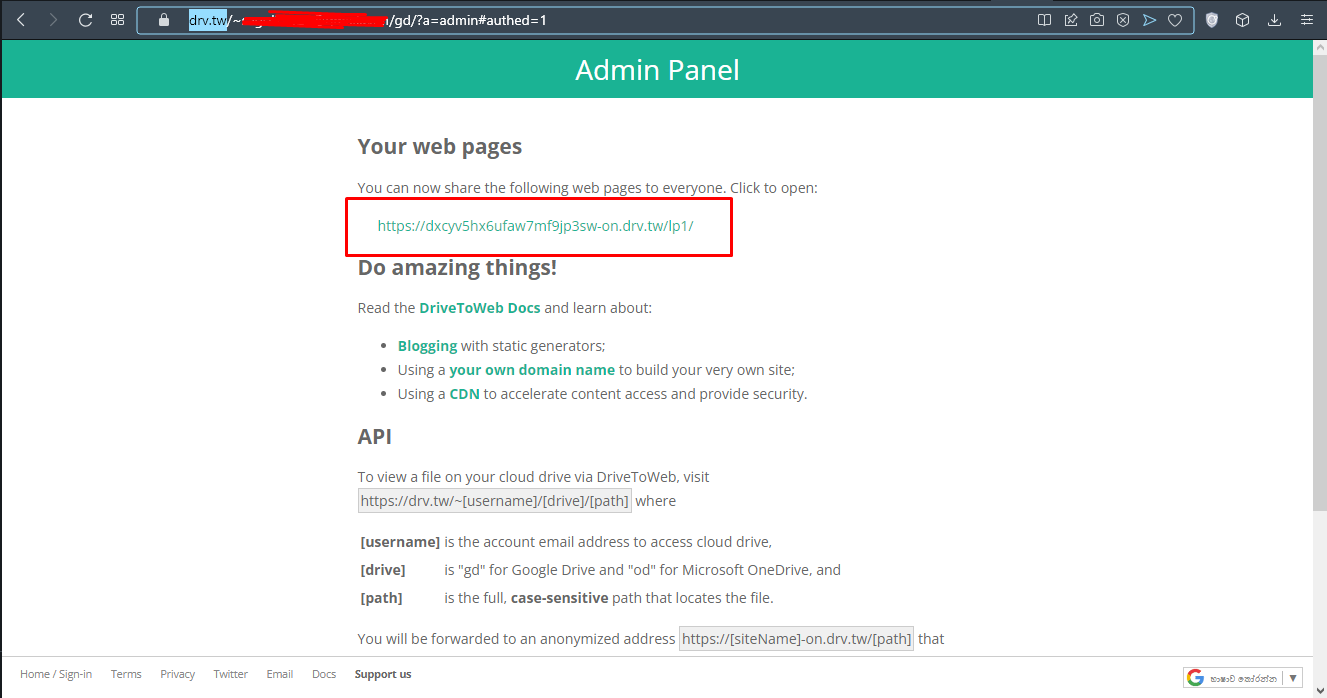Click the 'your own domain name' link
1327x698 pixels.
click(x=532, y=370)
